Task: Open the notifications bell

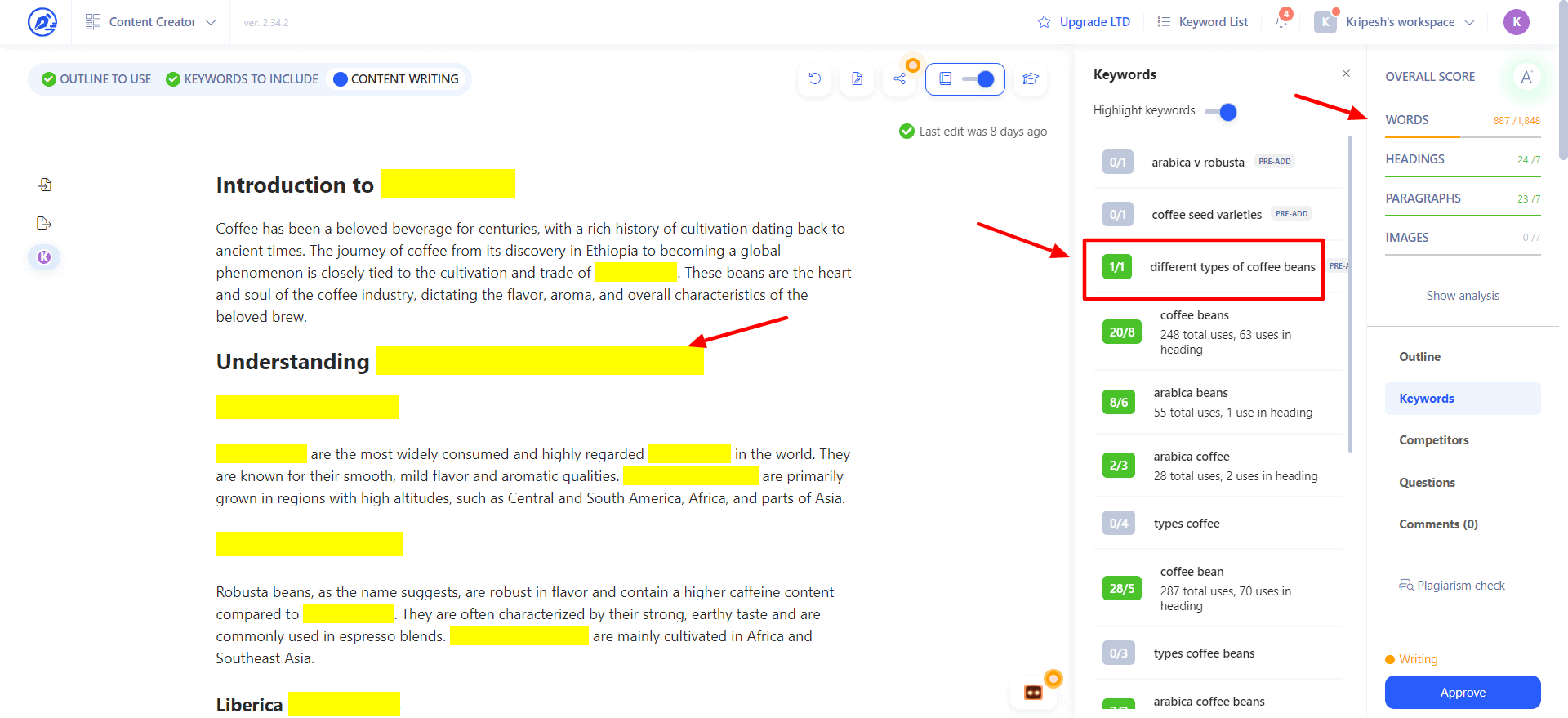Action: [1281, 22]
